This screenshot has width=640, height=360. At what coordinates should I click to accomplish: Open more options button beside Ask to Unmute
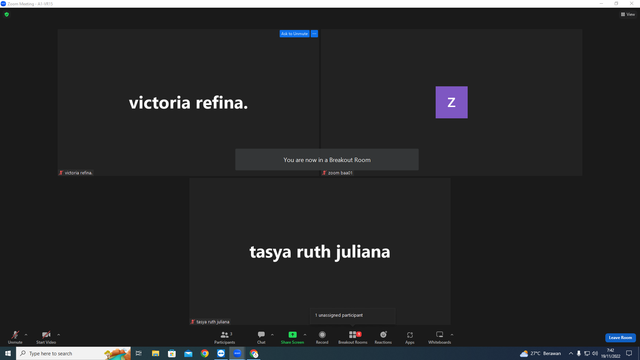point(314,33)
